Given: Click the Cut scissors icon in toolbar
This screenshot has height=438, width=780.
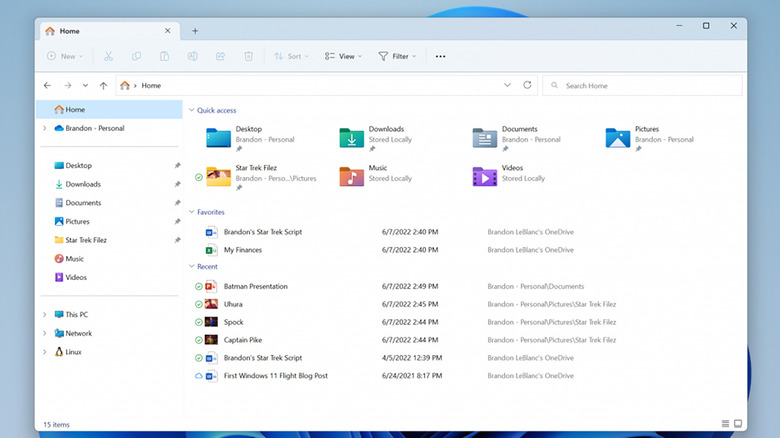Looking at the screenshot, I should point(108,57).
